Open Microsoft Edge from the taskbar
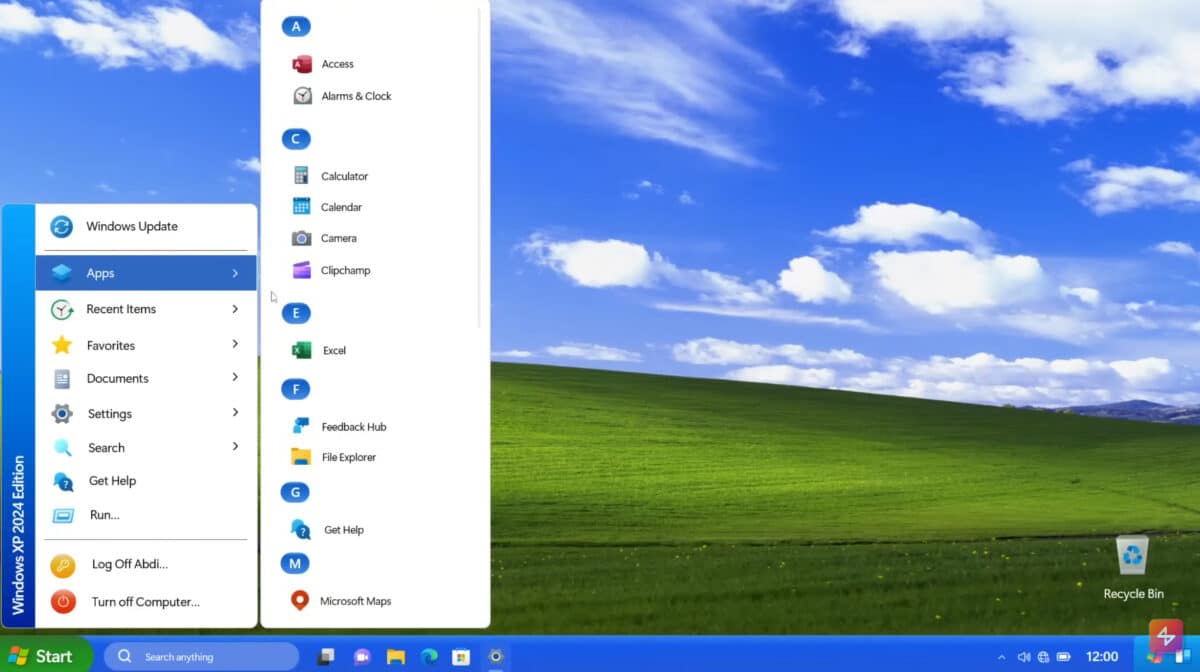This screenshot has width=1200, height=672. coord(428,657)
